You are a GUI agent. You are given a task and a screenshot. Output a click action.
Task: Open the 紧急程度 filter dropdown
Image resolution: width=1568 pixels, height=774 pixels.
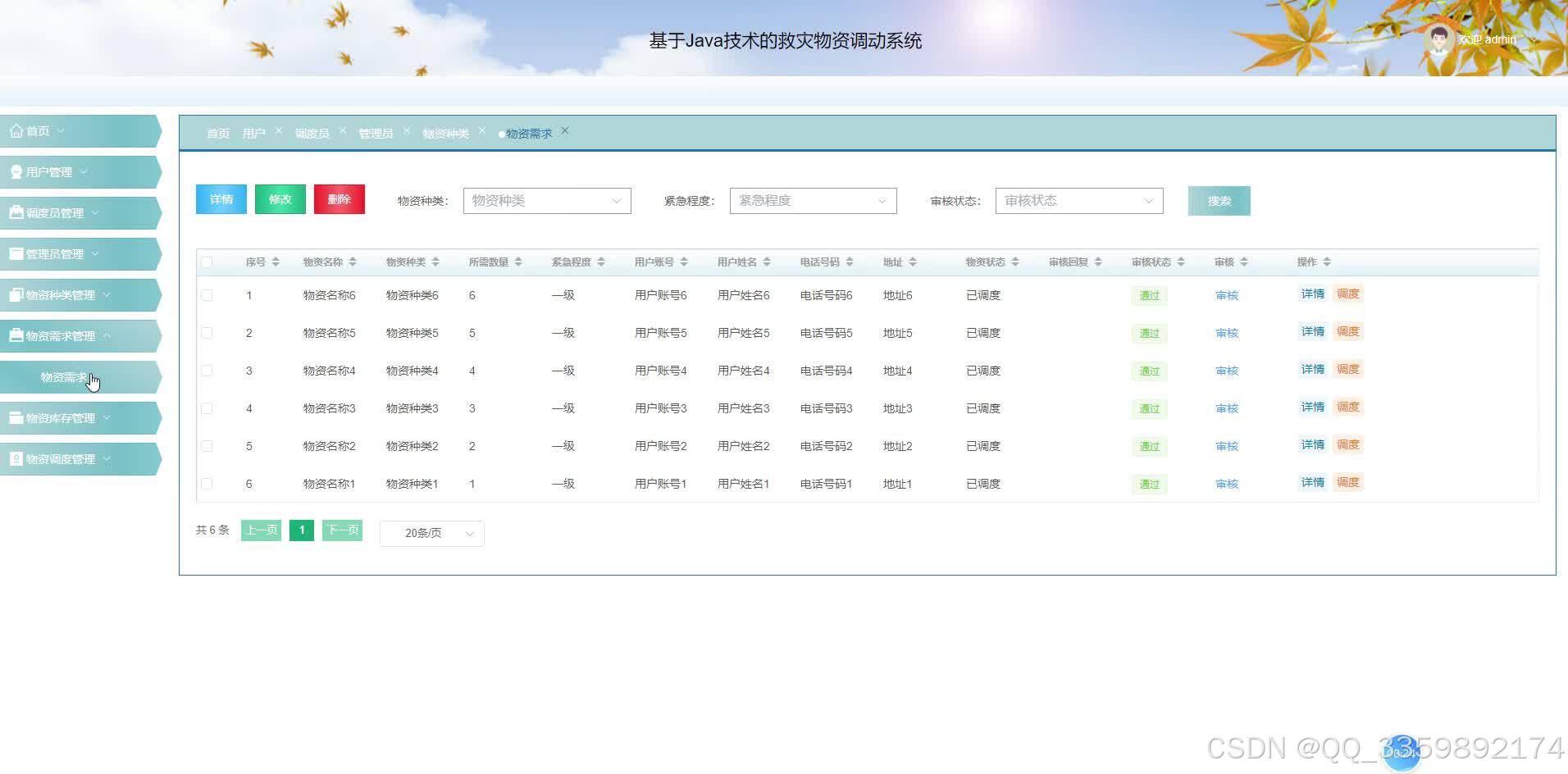tap(814, 201)
